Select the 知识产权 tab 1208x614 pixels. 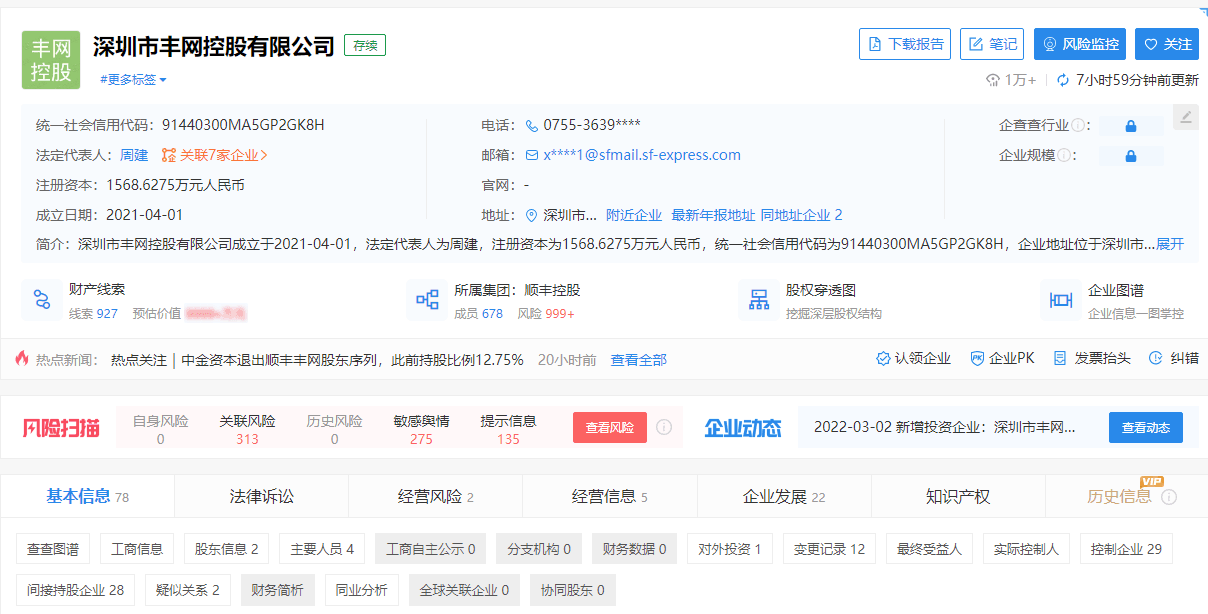click(x=958, y=497)
